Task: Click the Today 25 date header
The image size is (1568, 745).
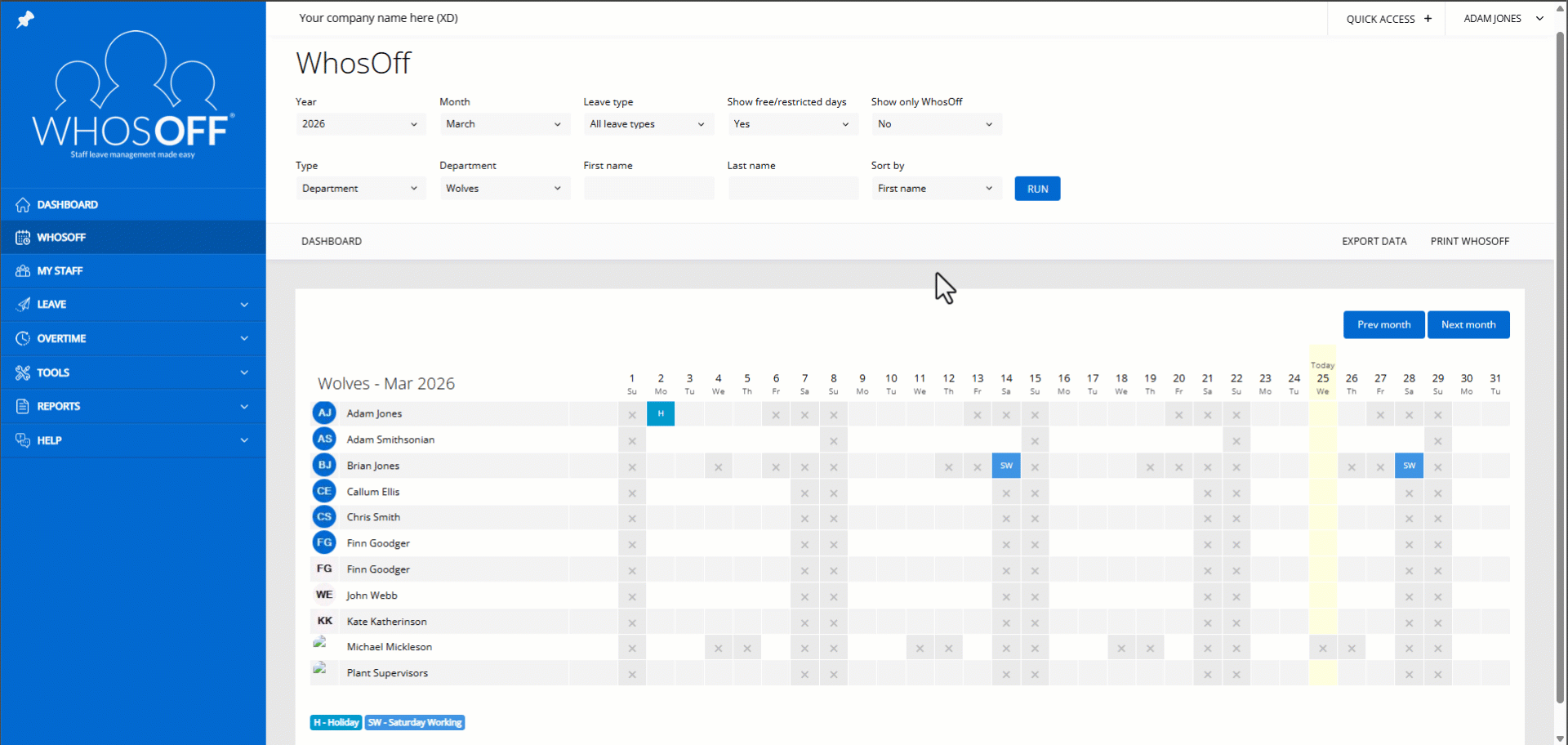Action: pos(1323,379)
